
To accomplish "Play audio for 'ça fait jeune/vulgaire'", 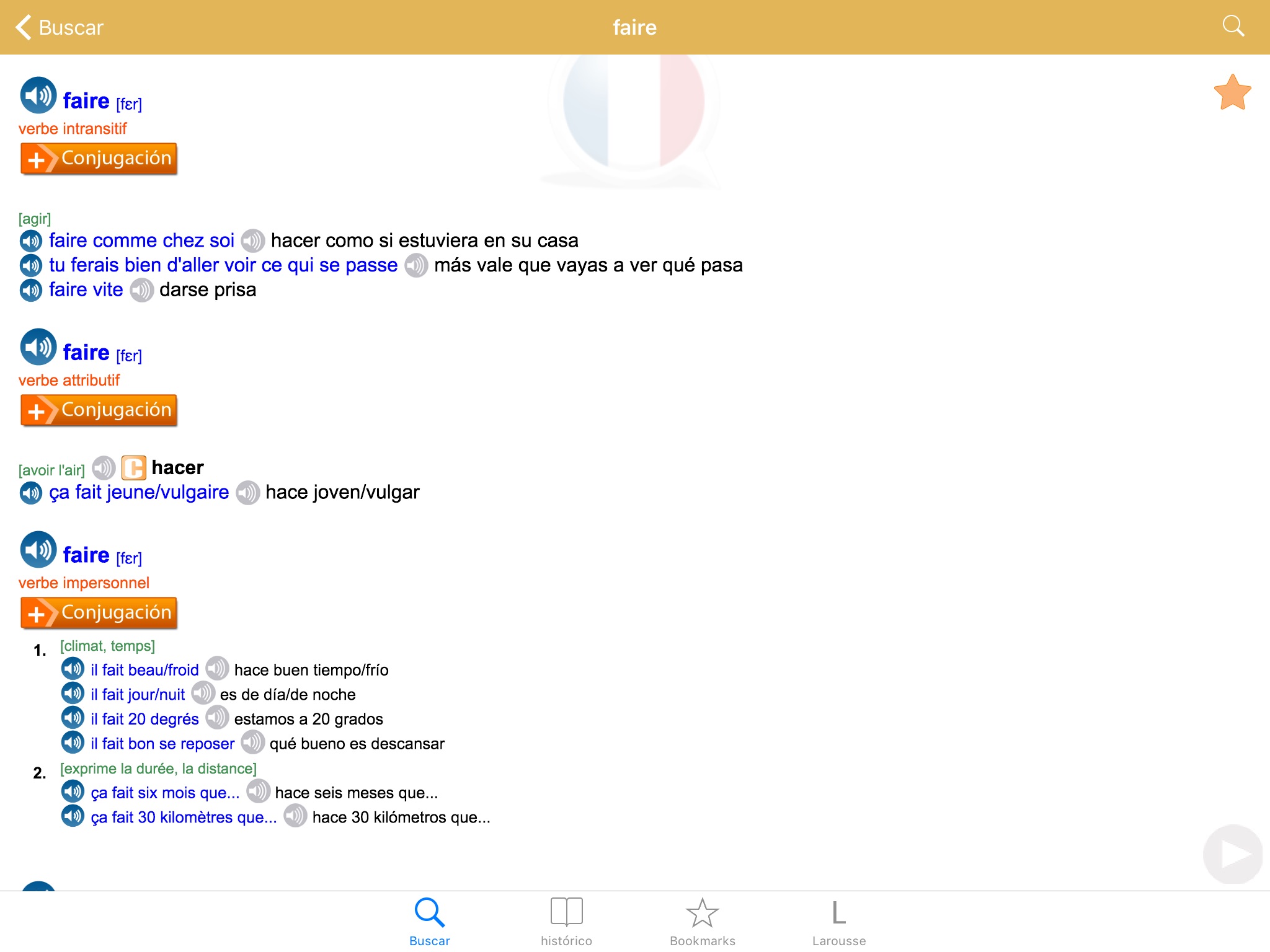I will [x=30, y=493].
